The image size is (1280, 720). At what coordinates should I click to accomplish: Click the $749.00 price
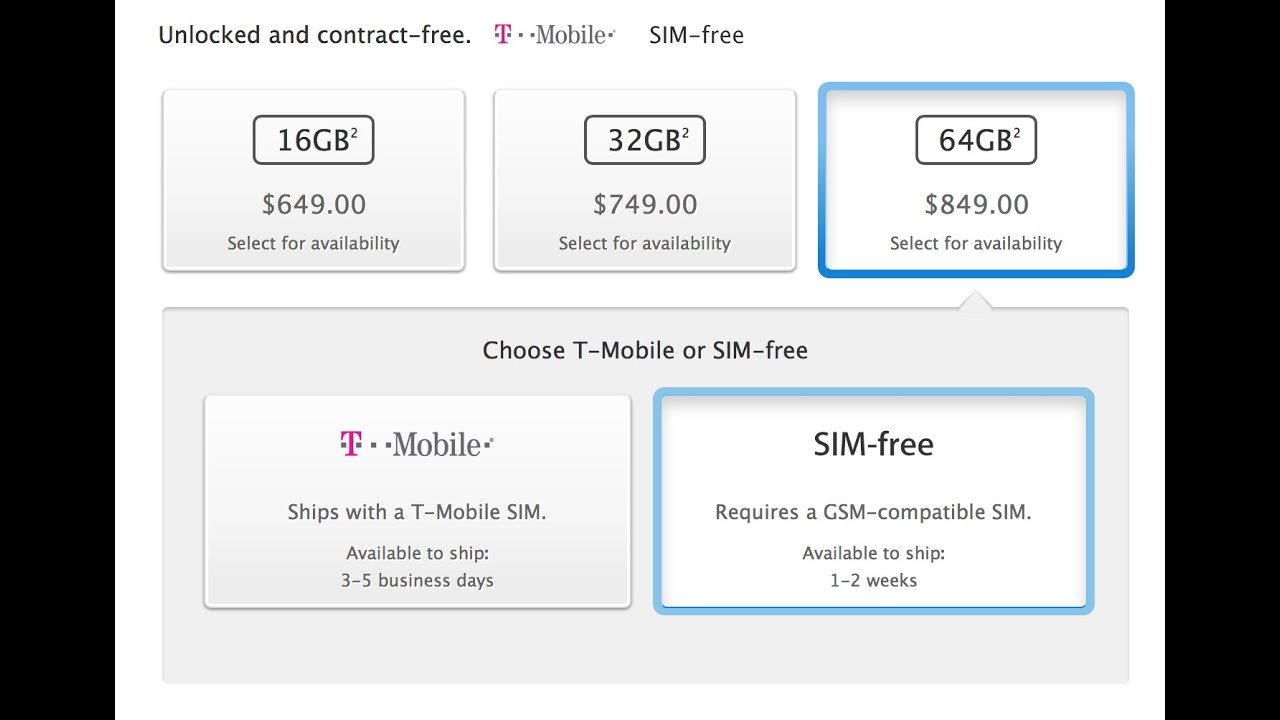coord(645,204)
